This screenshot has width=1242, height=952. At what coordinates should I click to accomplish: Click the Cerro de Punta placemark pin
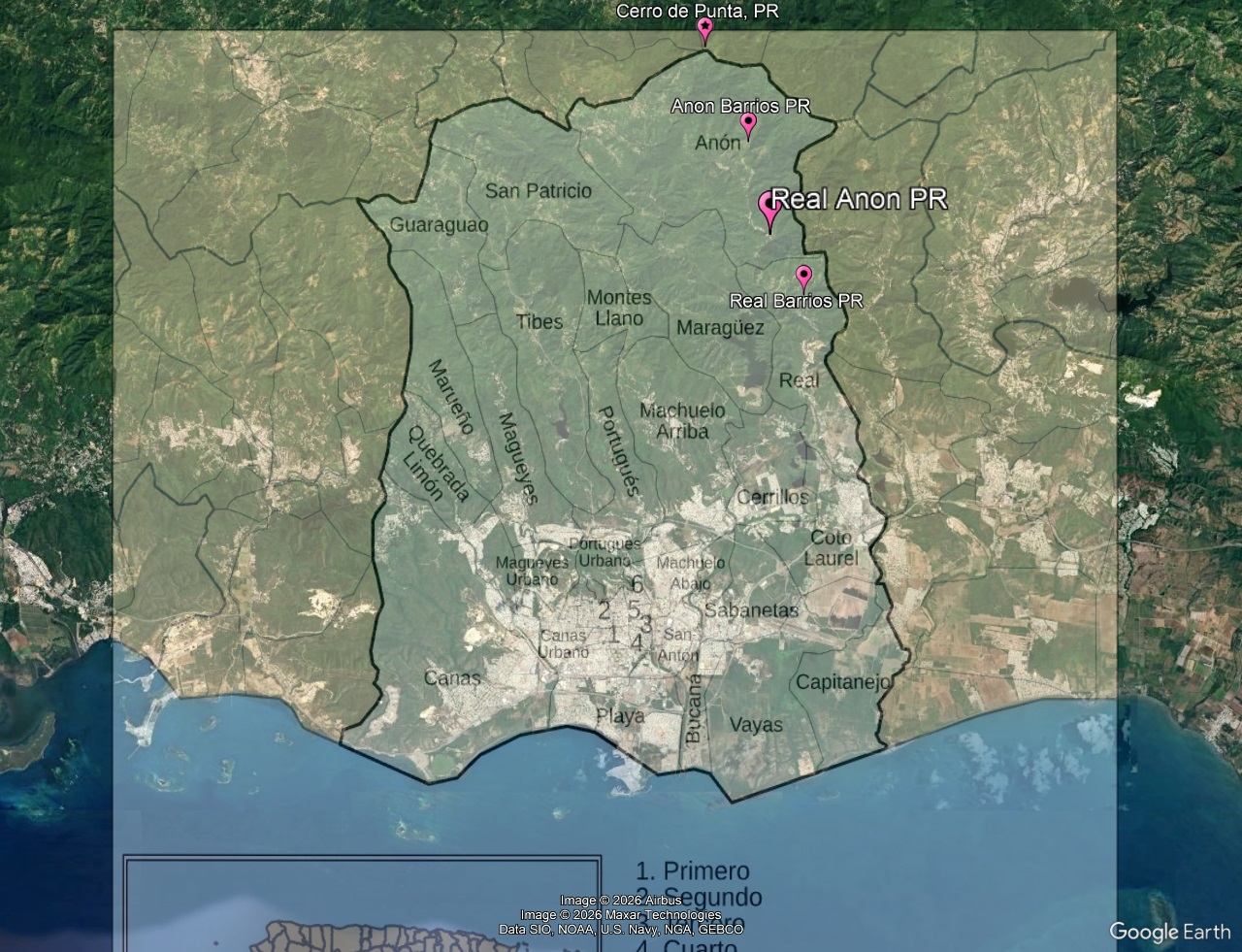tap(704, 30)
